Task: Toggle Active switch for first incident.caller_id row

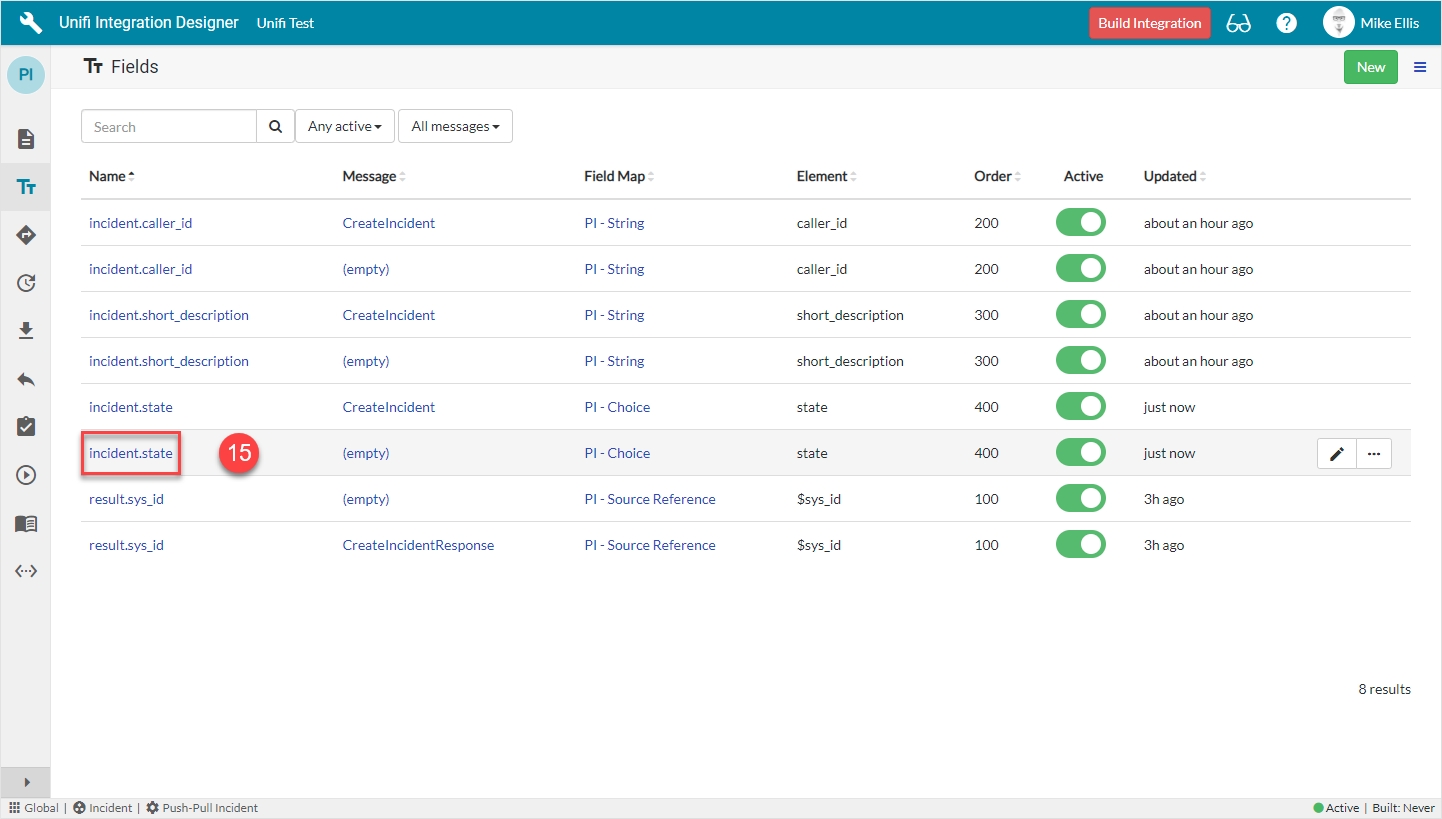Action: point(1080,223)
